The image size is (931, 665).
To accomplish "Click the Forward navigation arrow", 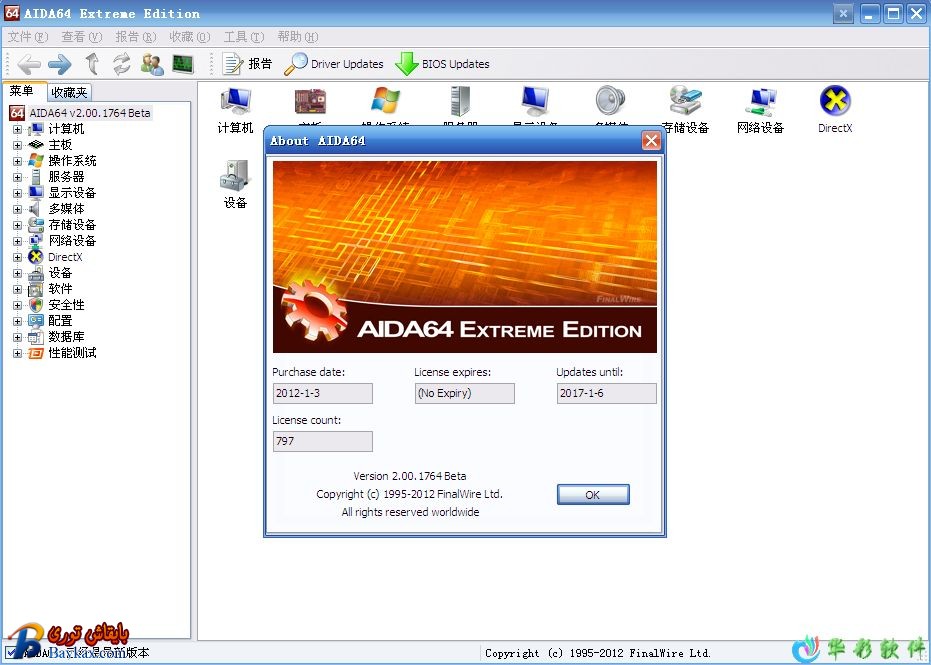I will click(59, 64).
